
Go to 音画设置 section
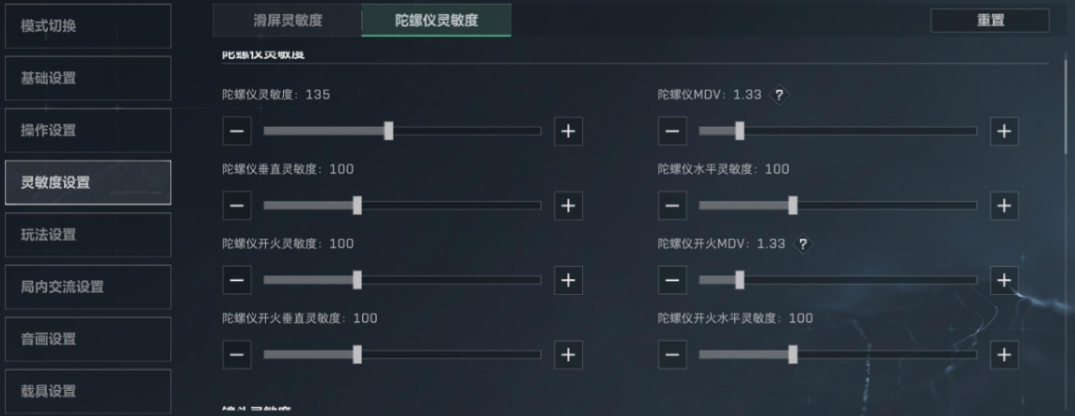(x=88, y=339)
